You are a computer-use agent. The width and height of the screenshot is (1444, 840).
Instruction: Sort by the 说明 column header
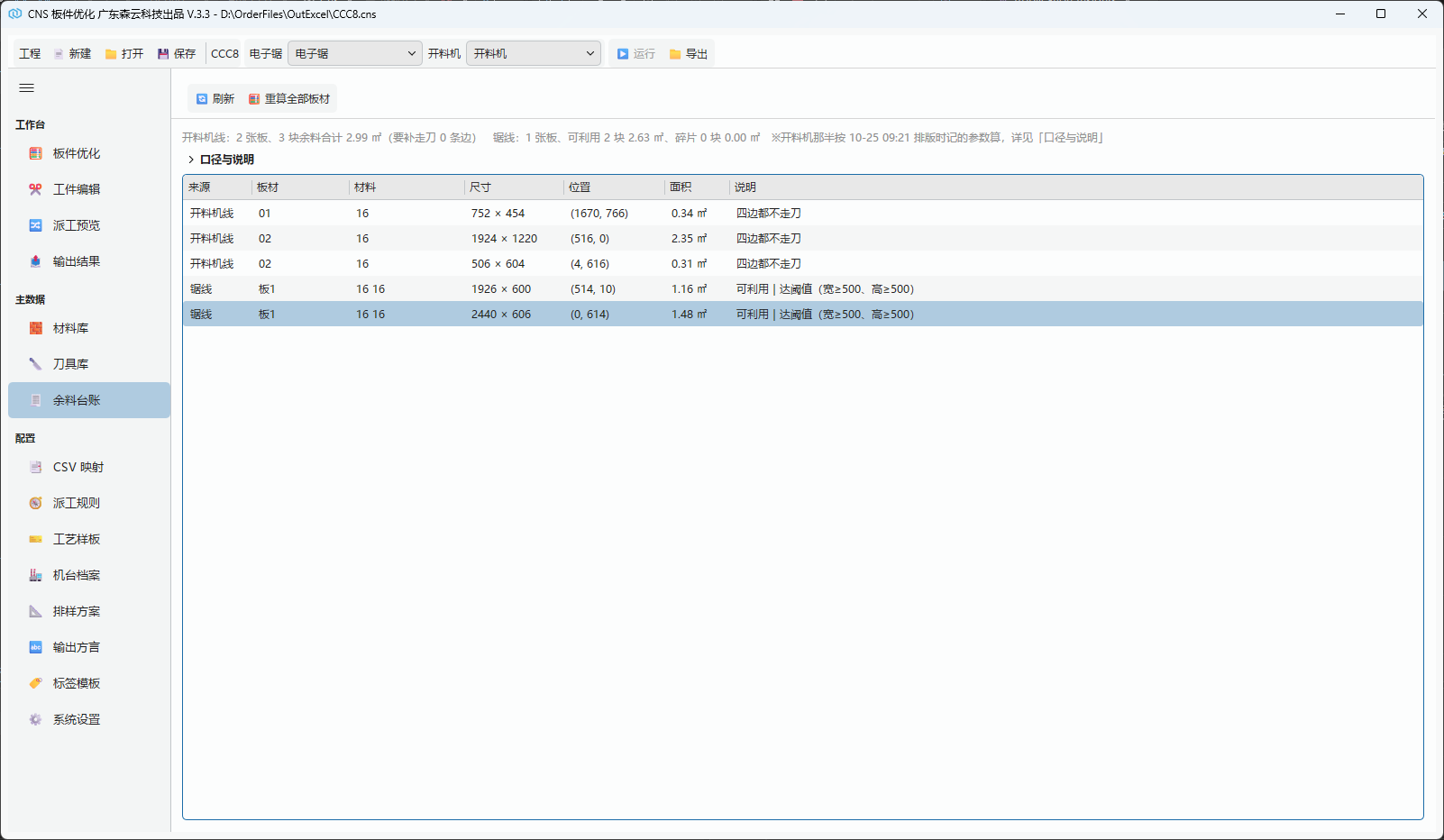click(1076, 187)
